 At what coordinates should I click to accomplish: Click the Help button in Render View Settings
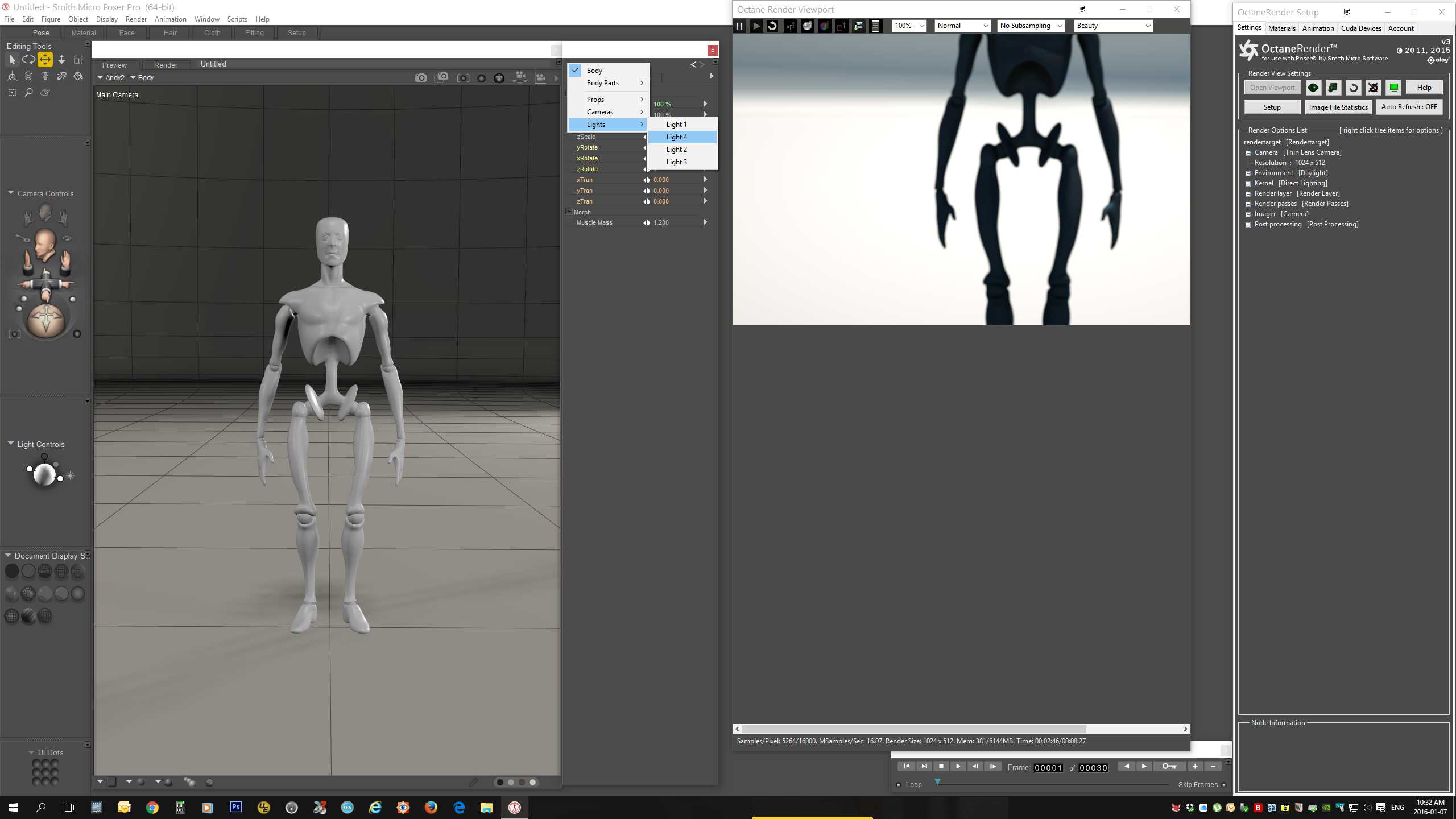click(x=1424, y=88)
